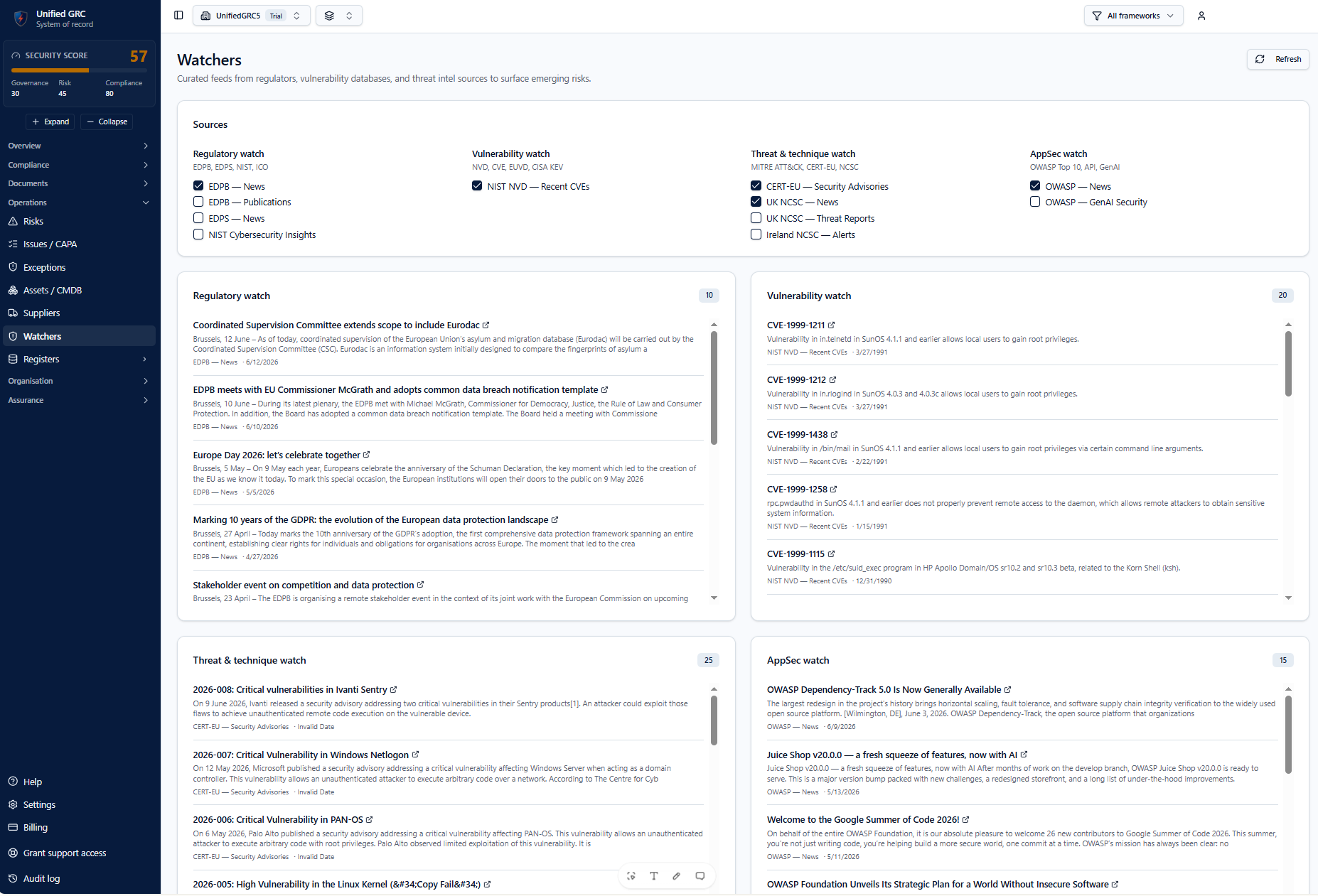1318x896 pixels.
Task: Click the Unified GRC shield logo
Action: (x=21, y=18)
